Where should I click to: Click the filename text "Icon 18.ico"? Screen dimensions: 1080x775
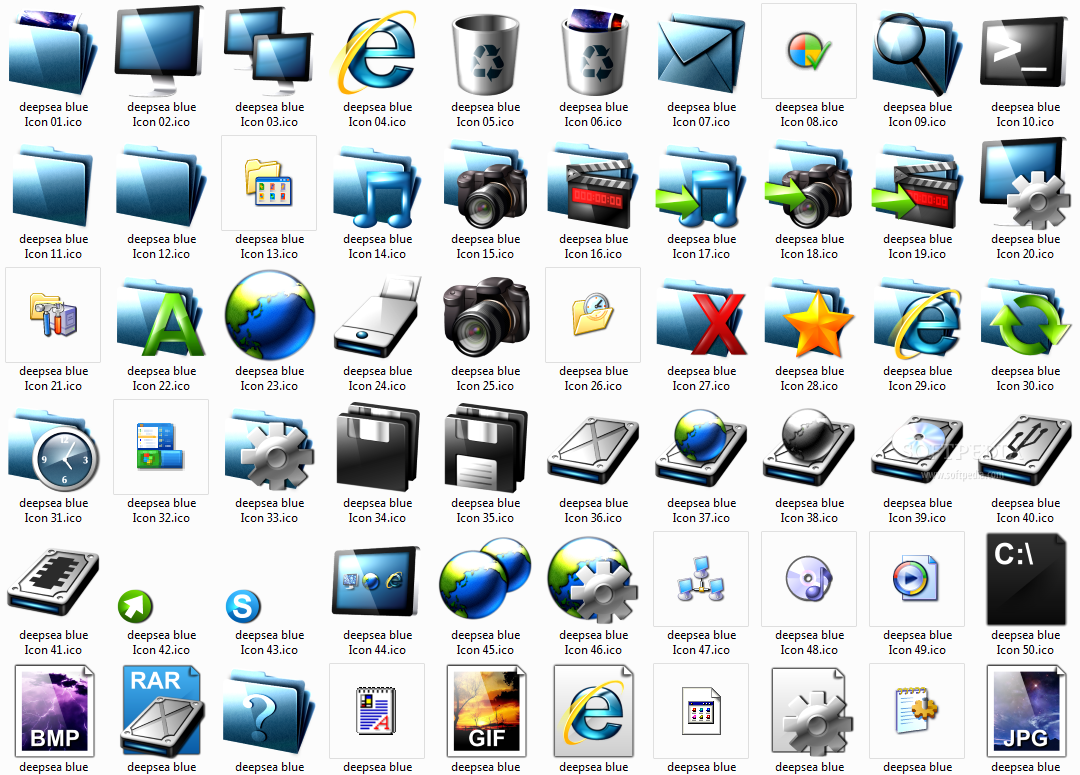pos(809,254)
